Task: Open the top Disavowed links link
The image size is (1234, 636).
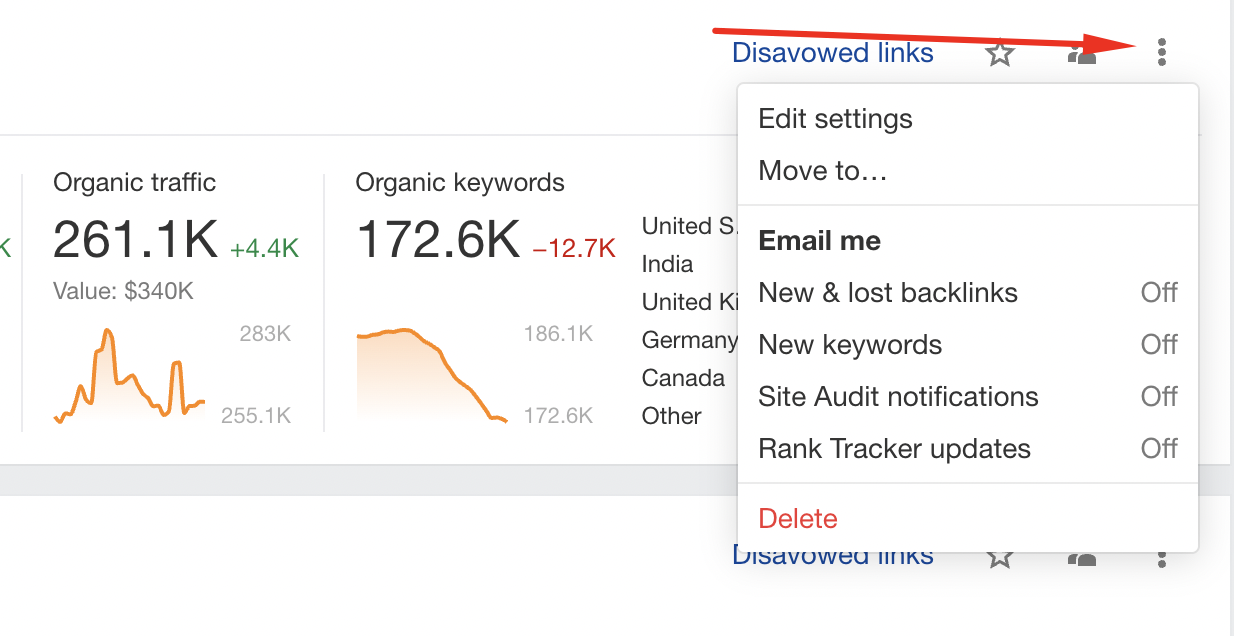Action: tap(833, 53)
